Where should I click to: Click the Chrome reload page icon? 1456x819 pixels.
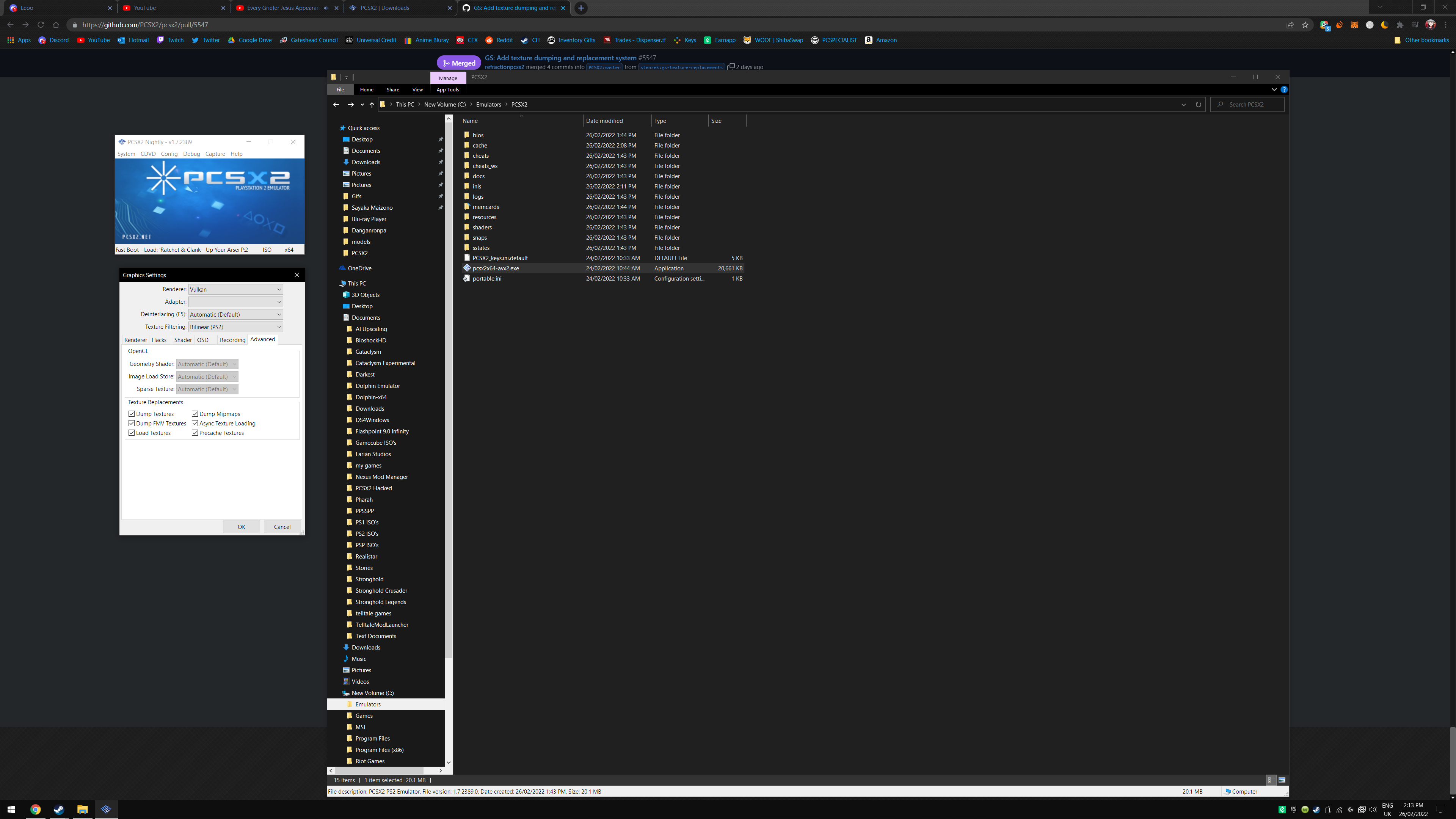(x=41, y=25)
